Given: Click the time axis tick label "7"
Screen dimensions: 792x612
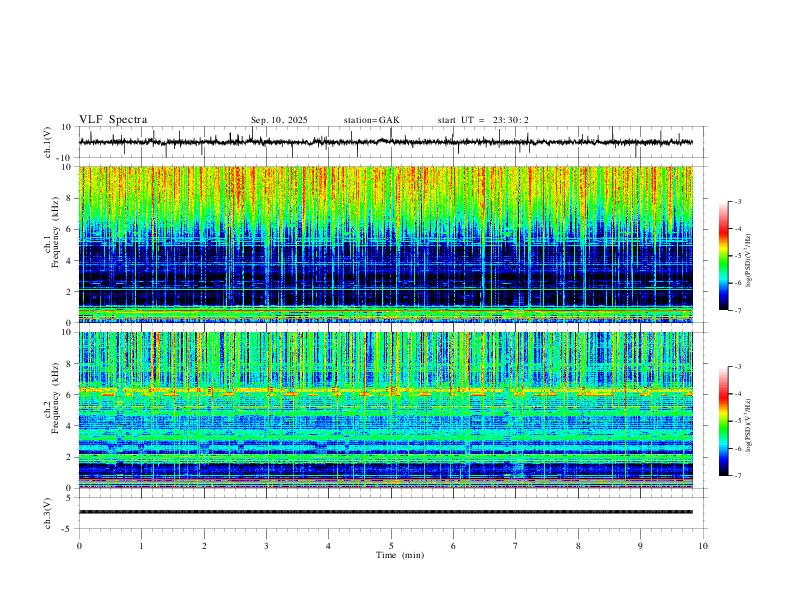Looking at the screenshot, I should [x=516, y=546].
